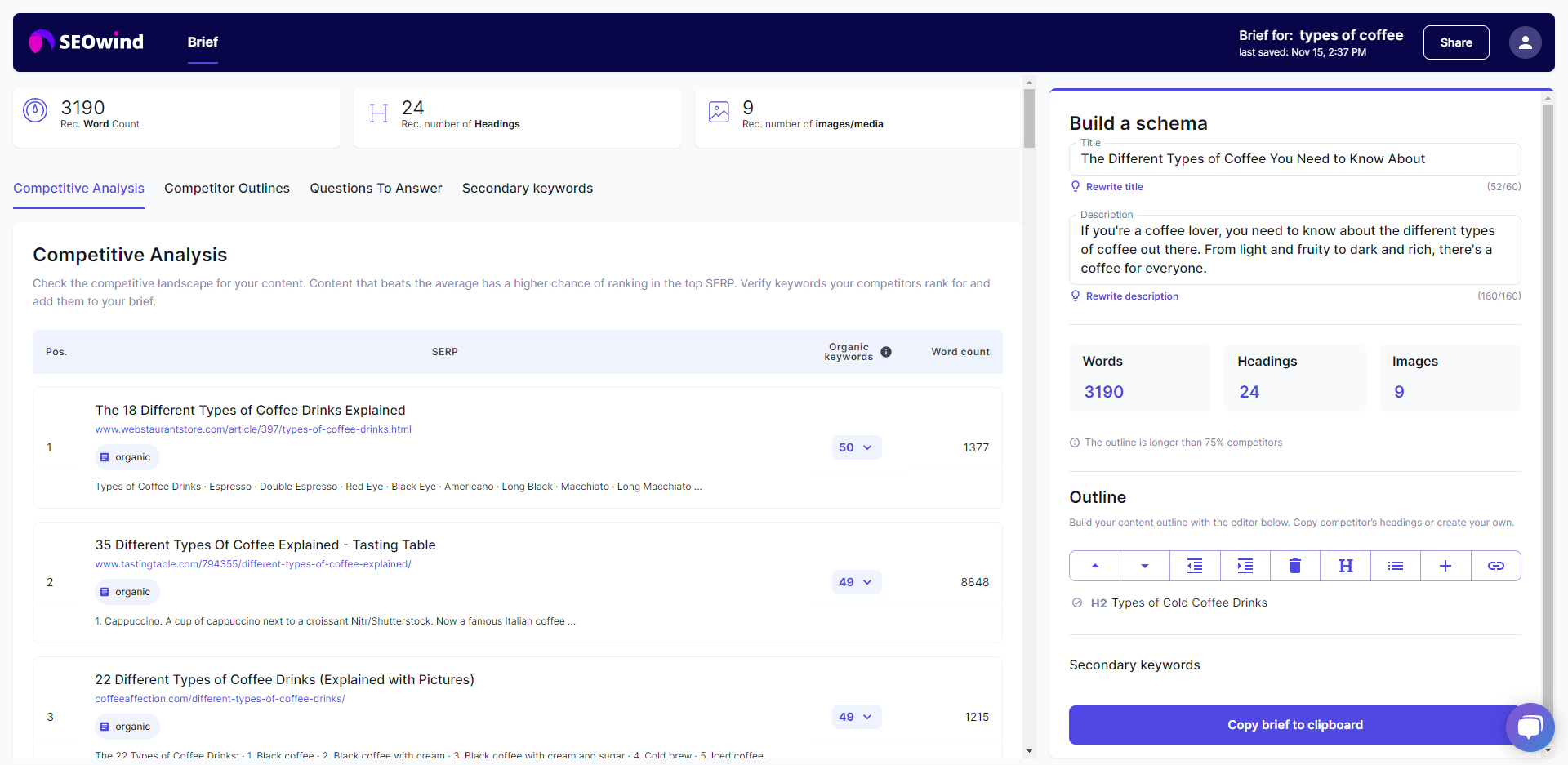Click the decrease indent outline icon

pyautogui.click(x=1195, y=566)
